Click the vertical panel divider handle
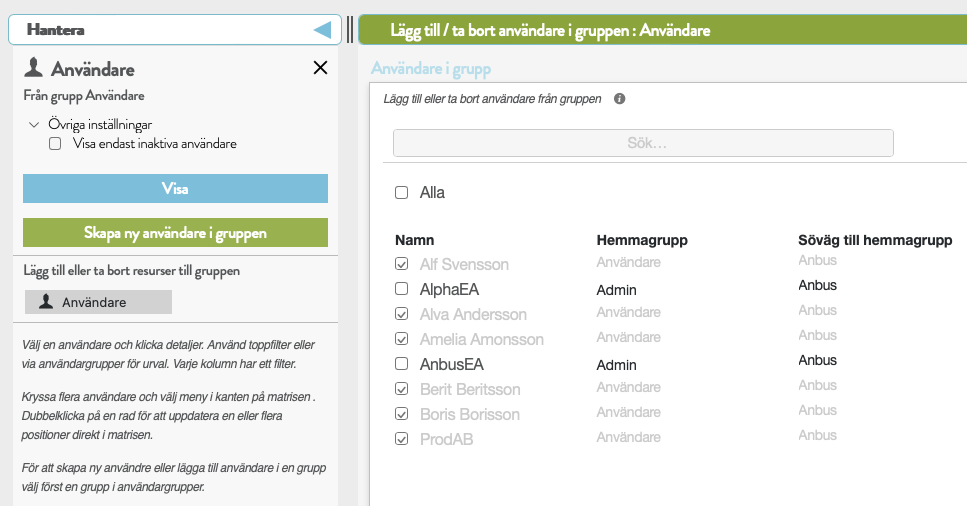 tap(350, 30)
